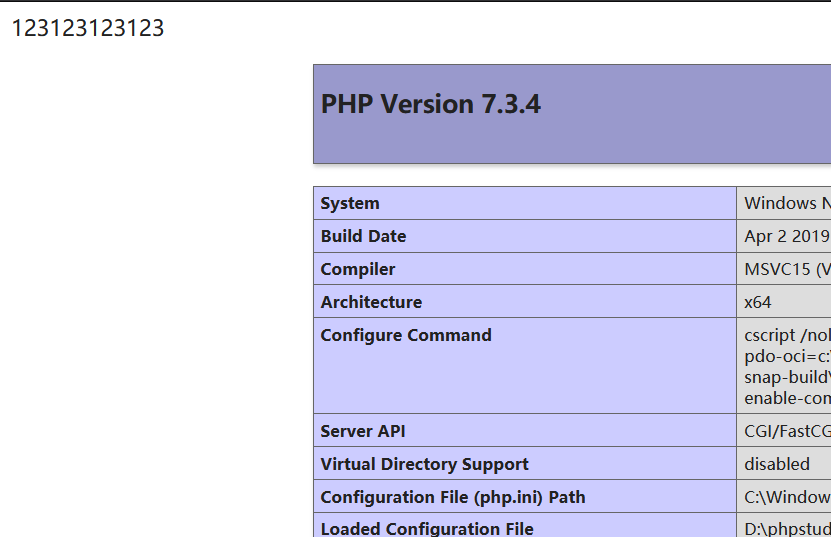Select the Build Date row label

(x=363, y=236)
